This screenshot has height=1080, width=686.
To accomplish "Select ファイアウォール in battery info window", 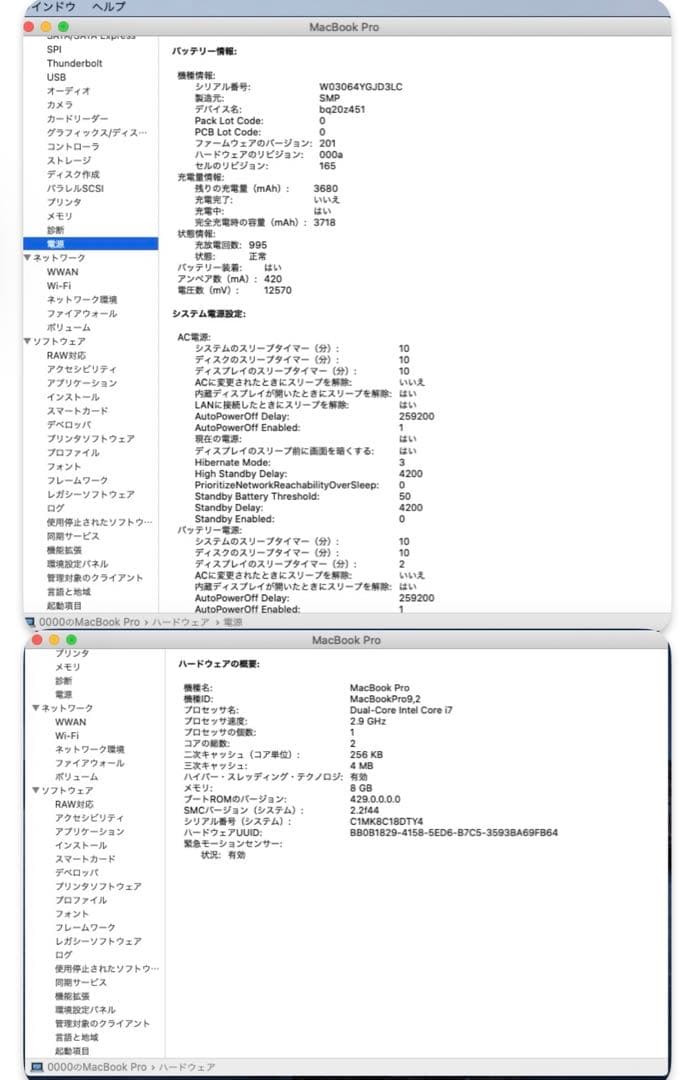I will pyautogui.click(x=81, y=313).
